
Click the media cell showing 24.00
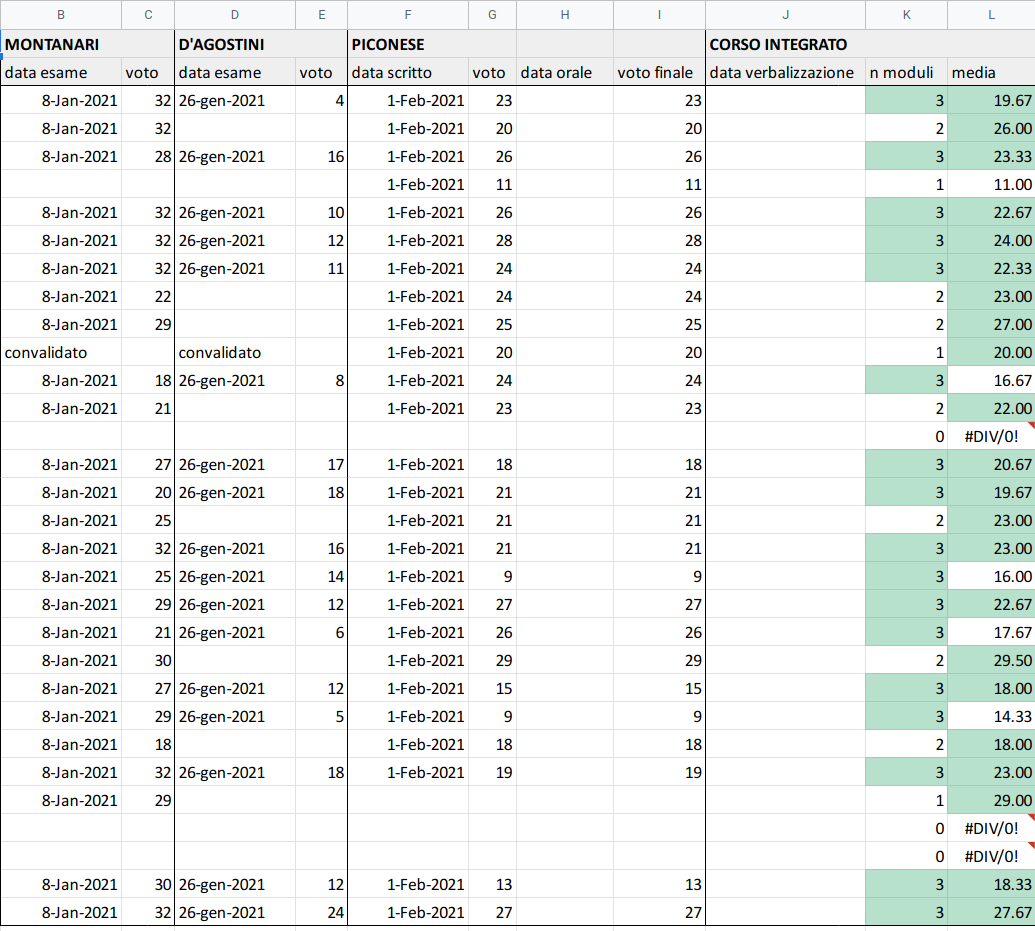(x=991, y=240)
